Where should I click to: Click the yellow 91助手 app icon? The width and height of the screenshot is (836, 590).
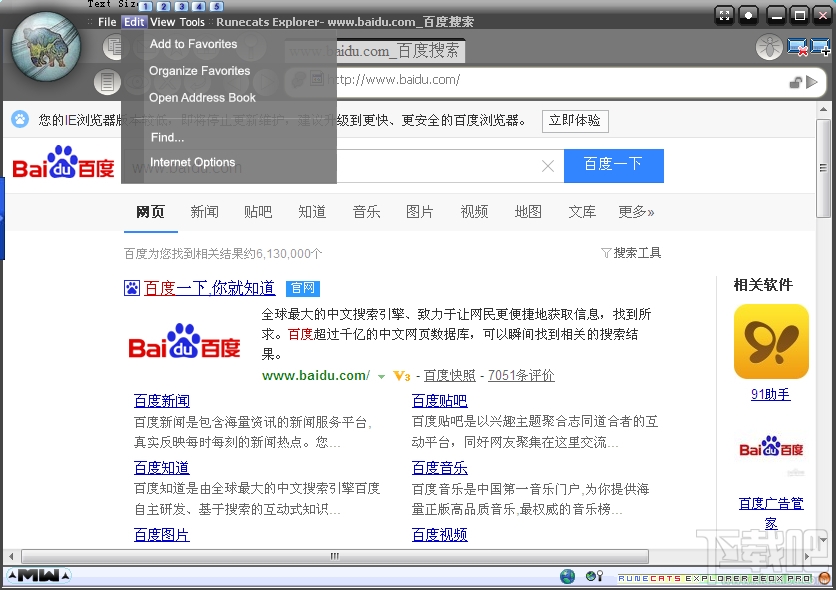(771, 341)
